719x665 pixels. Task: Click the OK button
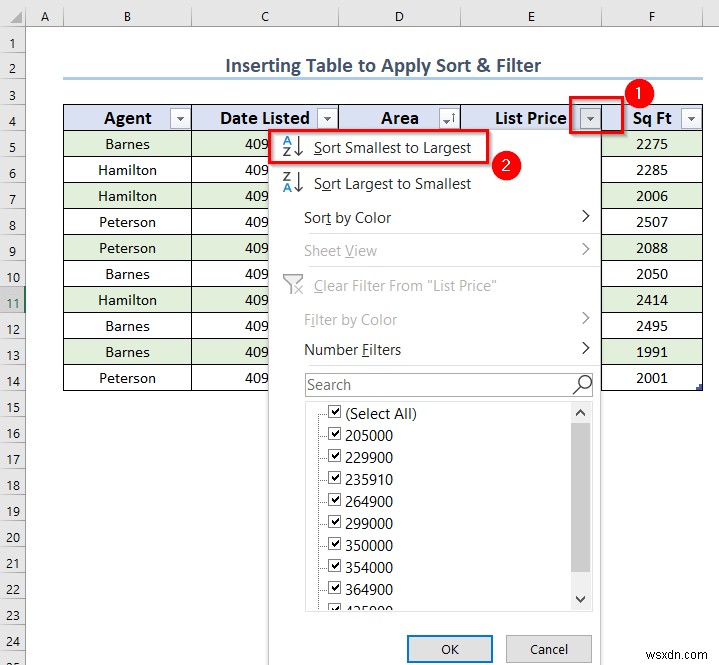(x=450, y=649)
